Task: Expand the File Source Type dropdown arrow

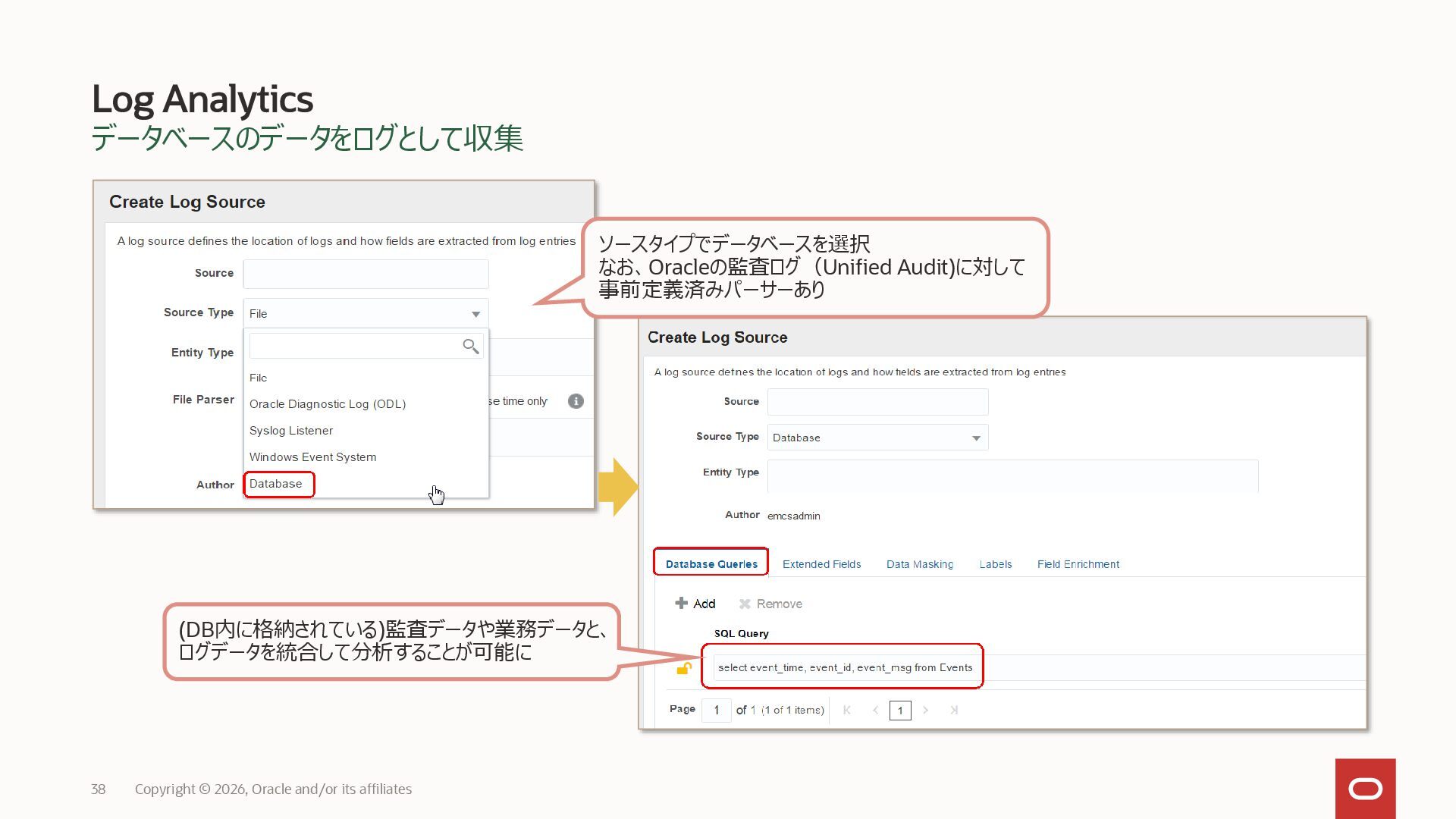Action: point(475,314)
